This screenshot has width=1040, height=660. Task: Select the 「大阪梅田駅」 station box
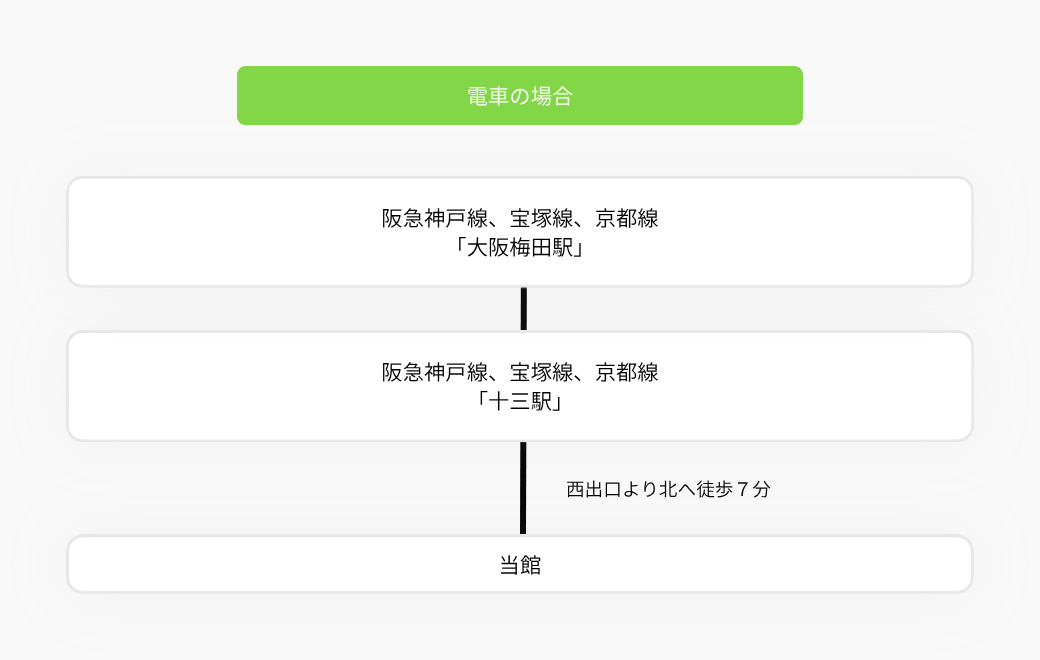520,232
